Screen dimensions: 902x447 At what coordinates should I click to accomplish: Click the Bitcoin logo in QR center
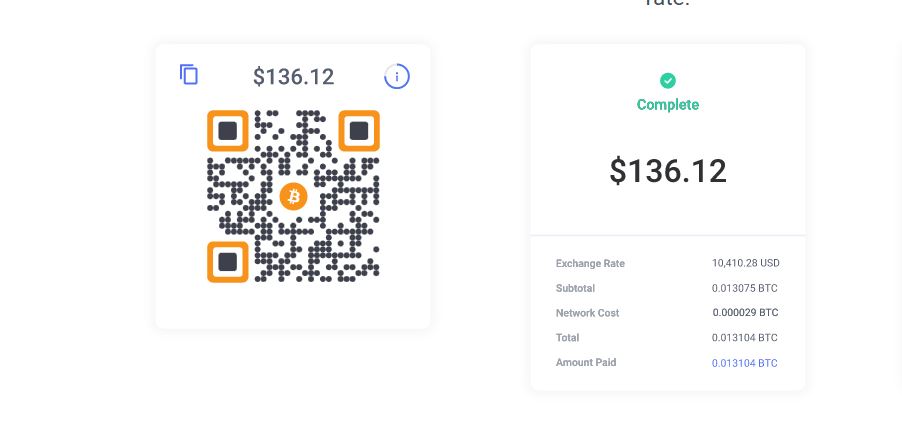point(293,197)
